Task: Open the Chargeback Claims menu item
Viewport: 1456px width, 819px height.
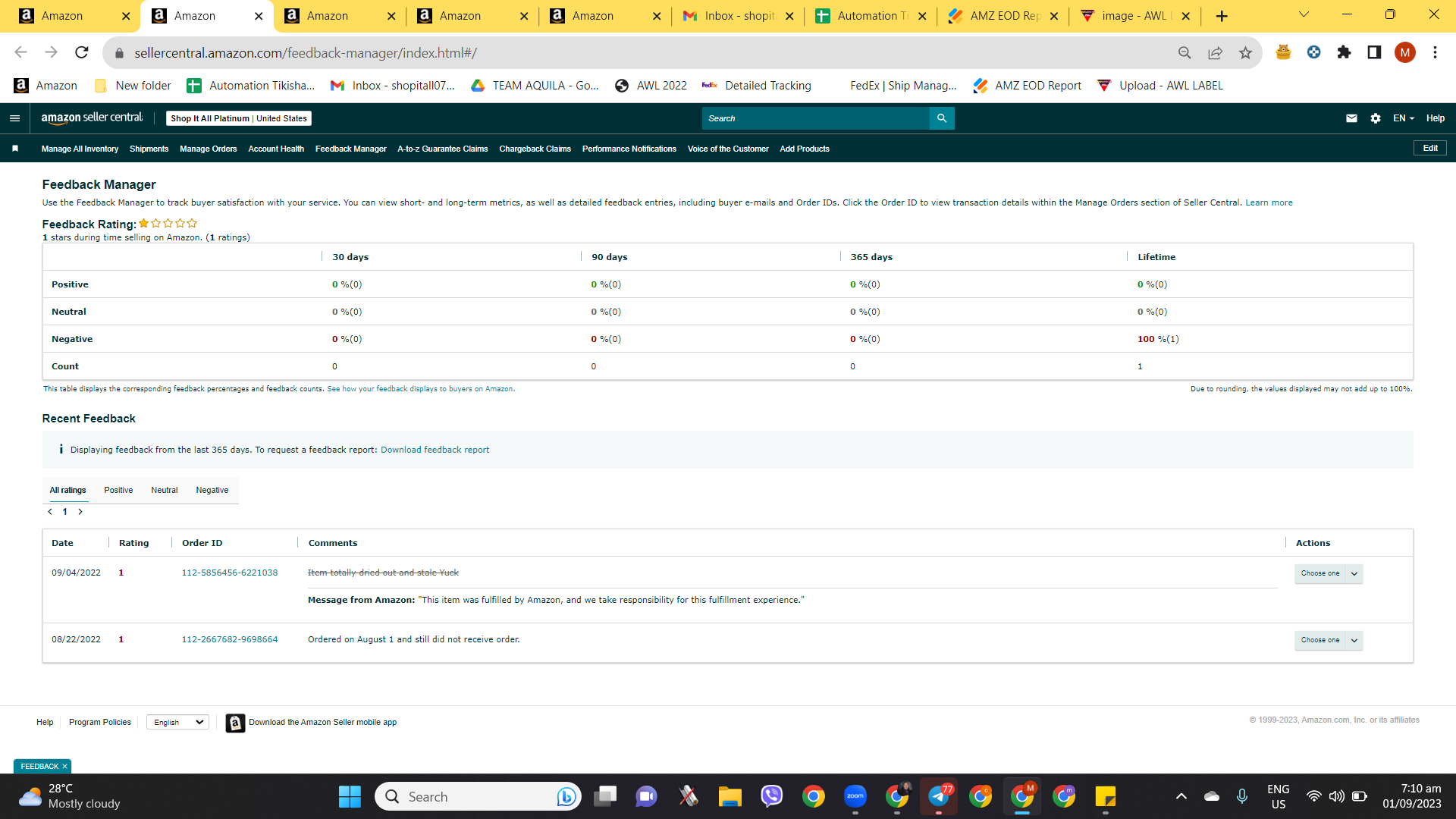Action: tap(535, 149)
